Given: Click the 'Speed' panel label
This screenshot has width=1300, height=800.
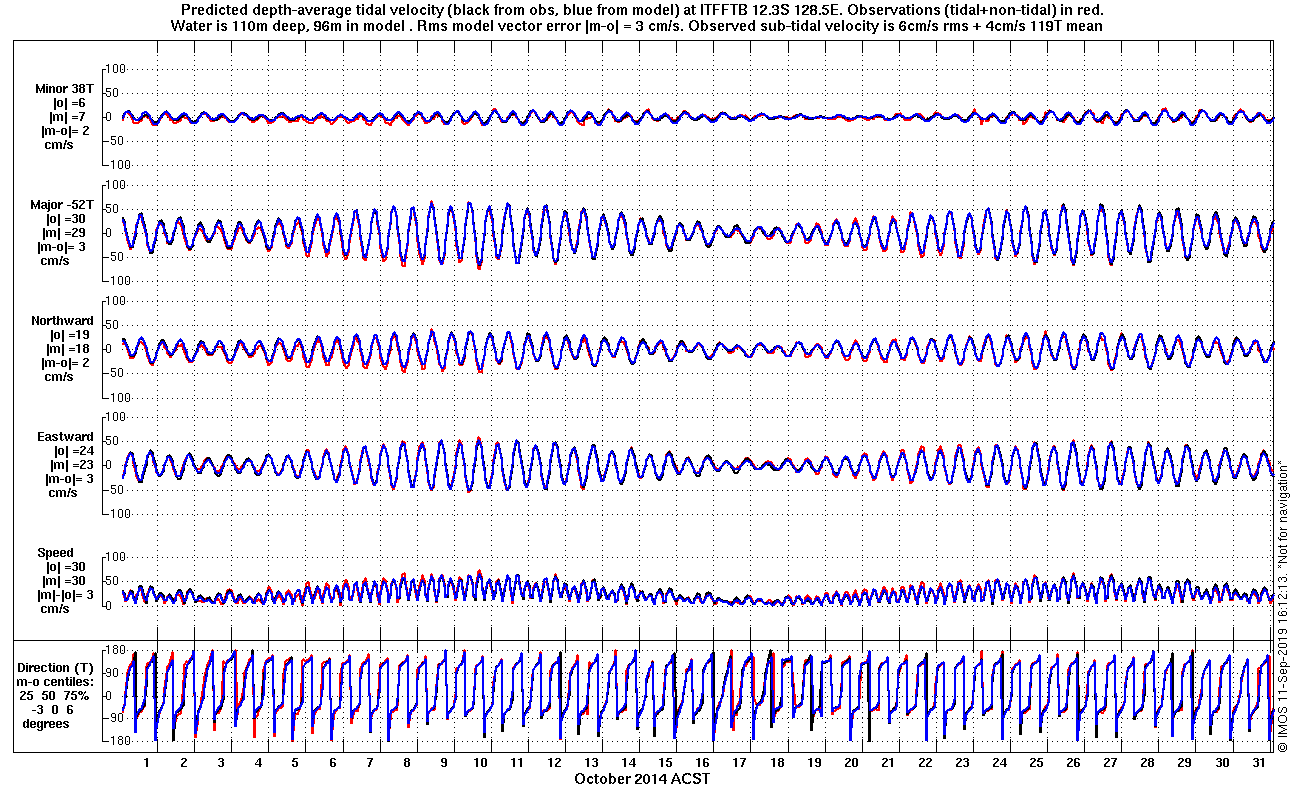Looking at the screenshot, I should pyautogui.click(x=55, y=553).
